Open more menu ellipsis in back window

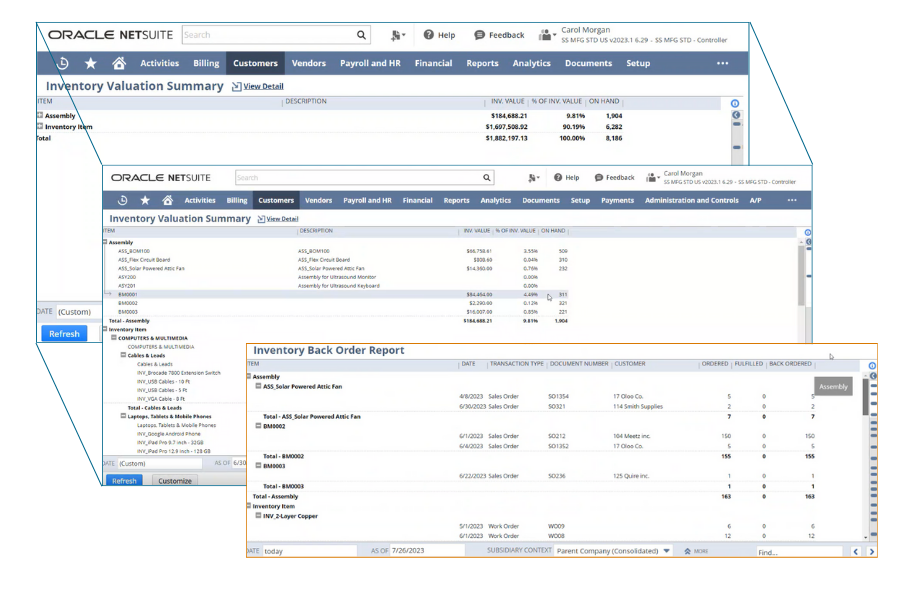click(723, 63)
